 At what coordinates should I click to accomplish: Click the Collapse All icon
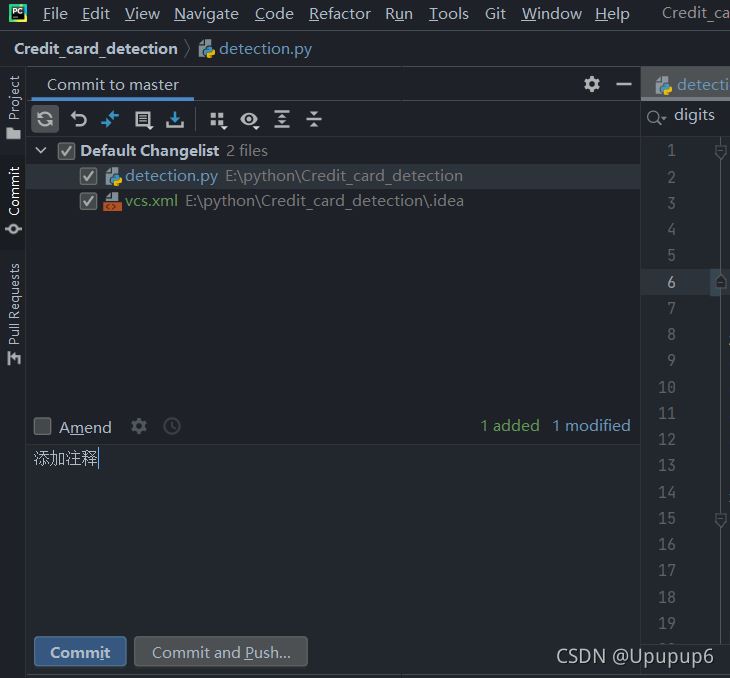tap(314, 120)
